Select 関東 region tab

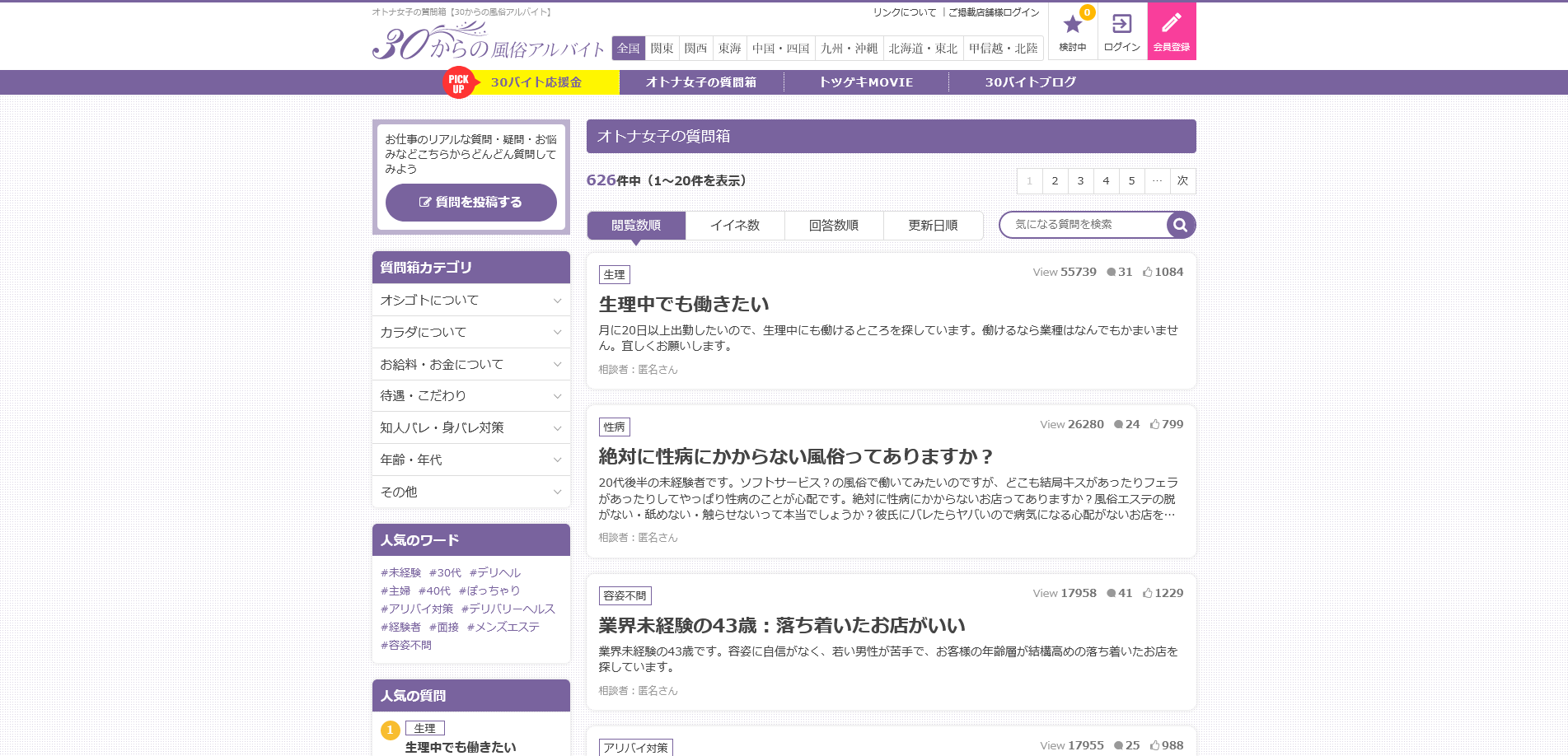(x=662, y=49)
